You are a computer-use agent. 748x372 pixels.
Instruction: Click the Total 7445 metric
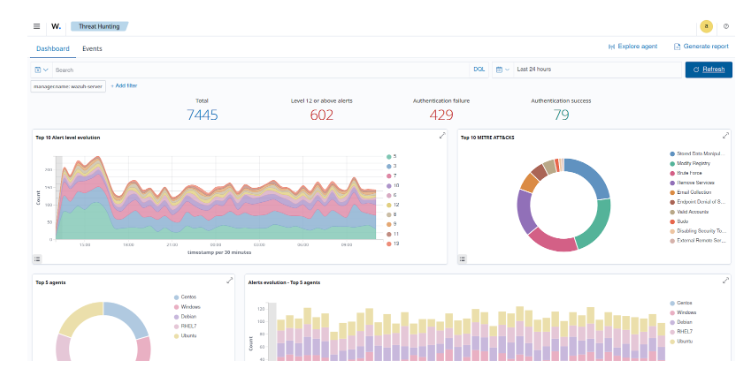coord(202,115)
